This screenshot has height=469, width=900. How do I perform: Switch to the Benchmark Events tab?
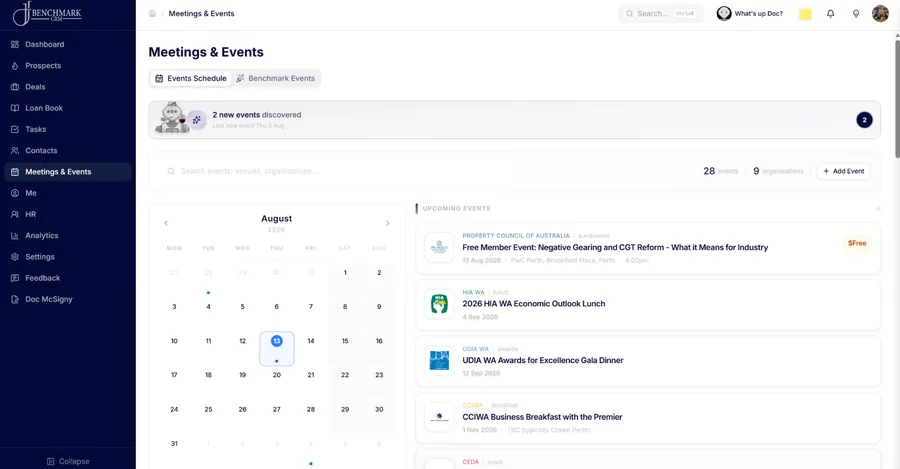(x=276, y=78)
